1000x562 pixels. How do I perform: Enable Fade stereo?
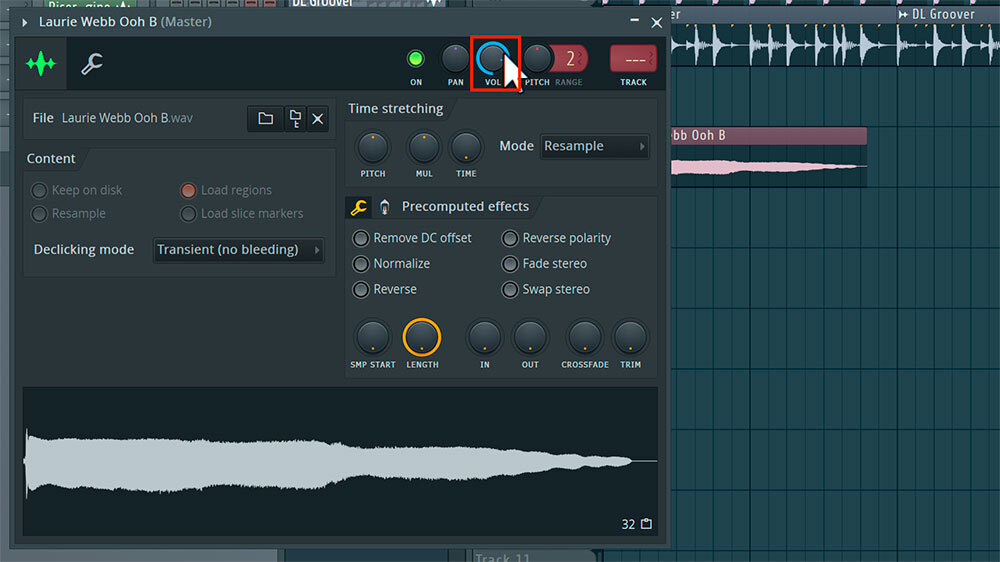click(510, 263)
